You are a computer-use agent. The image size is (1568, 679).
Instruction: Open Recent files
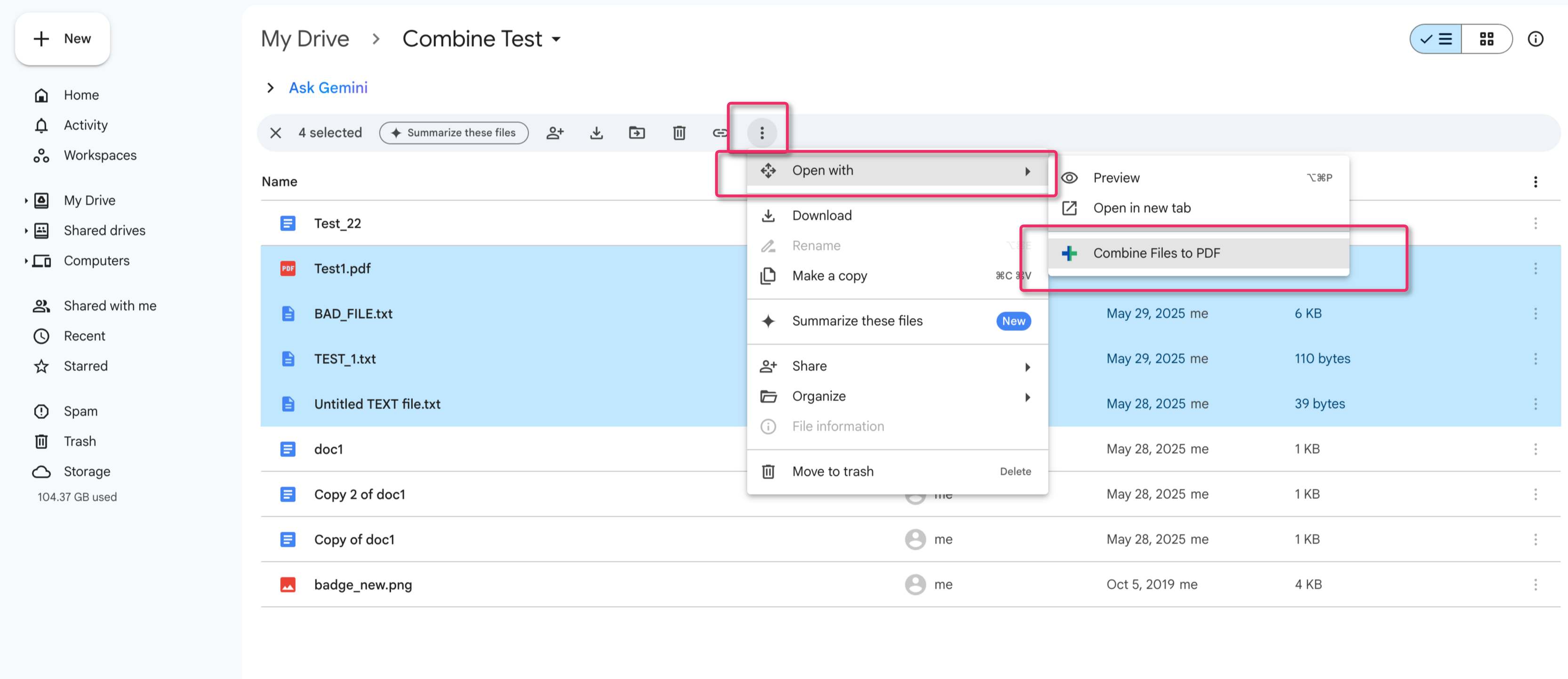point(84,336)
